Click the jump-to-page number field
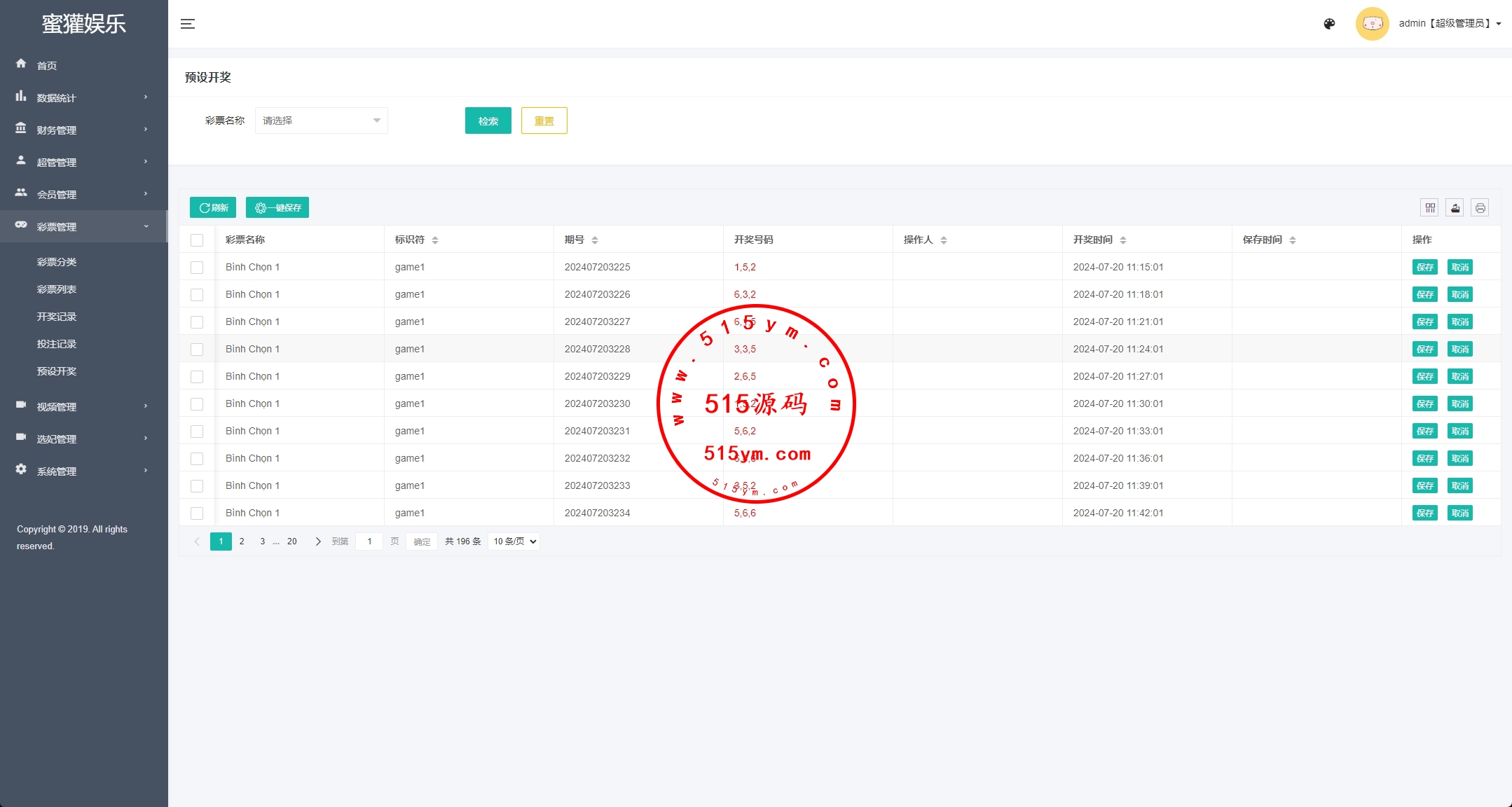Viewport: 1512px width, 807px height. point(369,542)
